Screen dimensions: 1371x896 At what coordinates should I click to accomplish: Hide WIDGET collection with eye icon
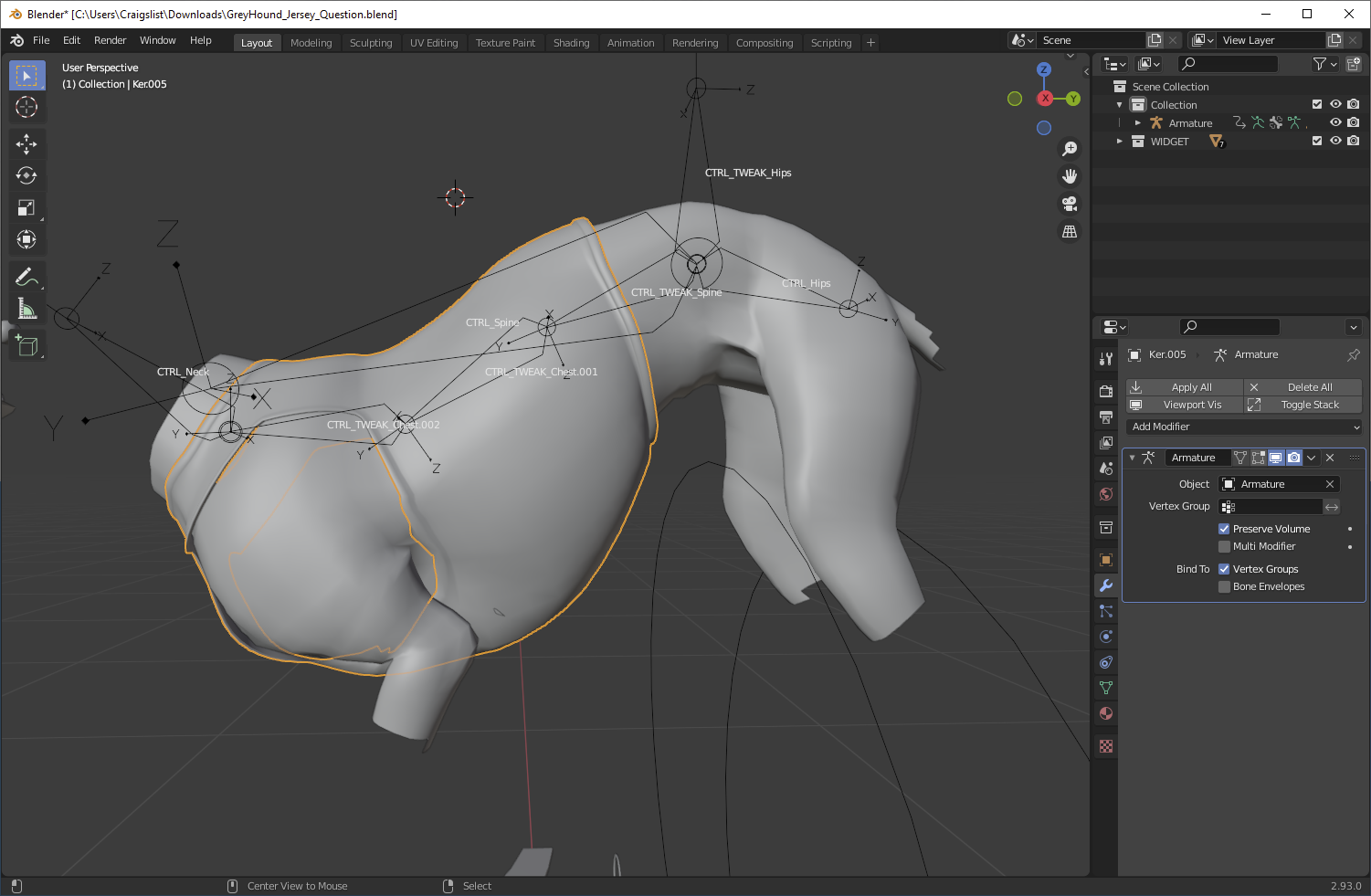(x=1335, y=141)
